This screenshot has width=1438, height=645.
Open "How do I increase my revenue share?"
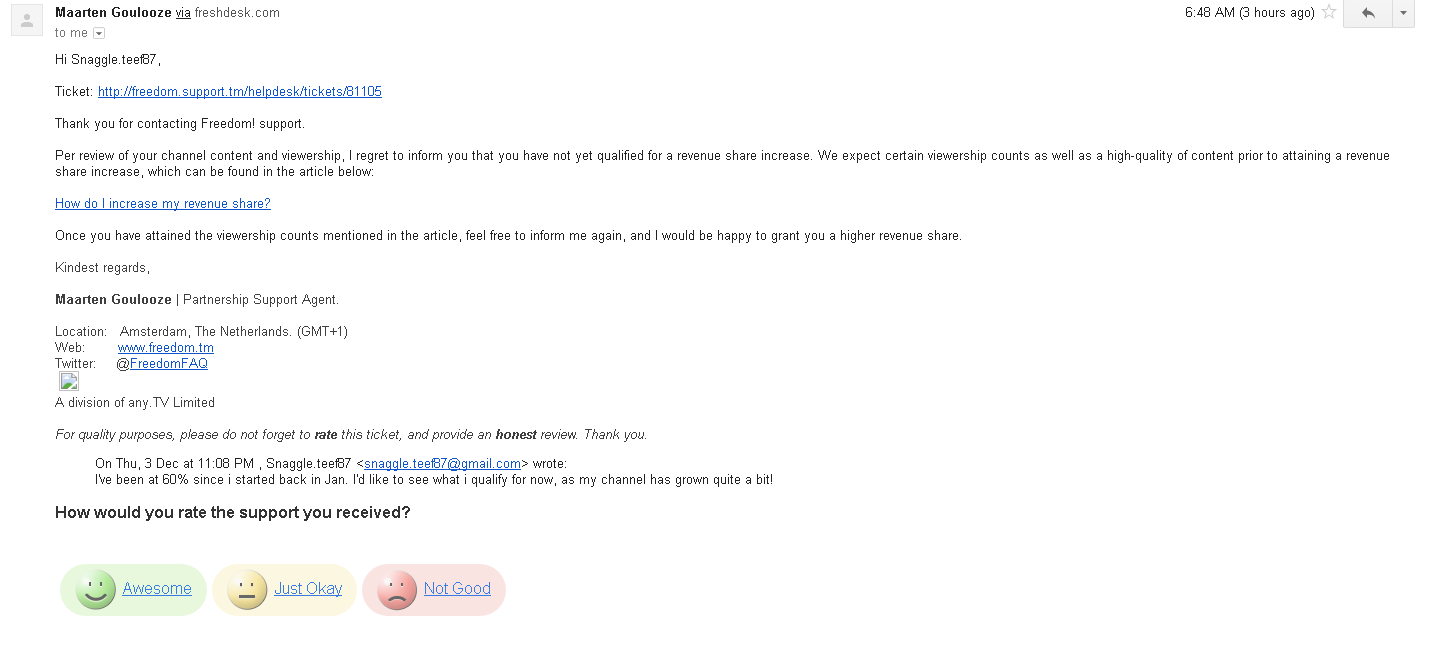point(163,204)
